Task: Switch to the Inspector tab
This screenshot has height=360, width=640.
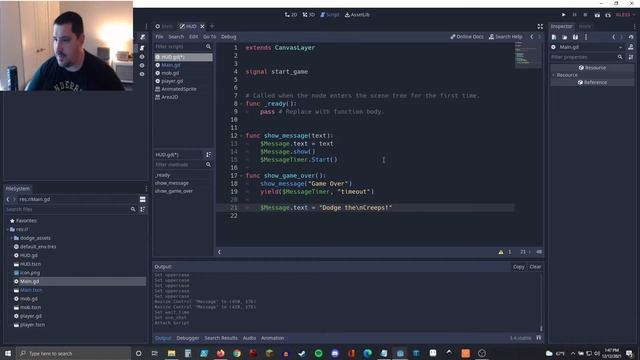Action: pyautogui.click(x=562, y=26)
